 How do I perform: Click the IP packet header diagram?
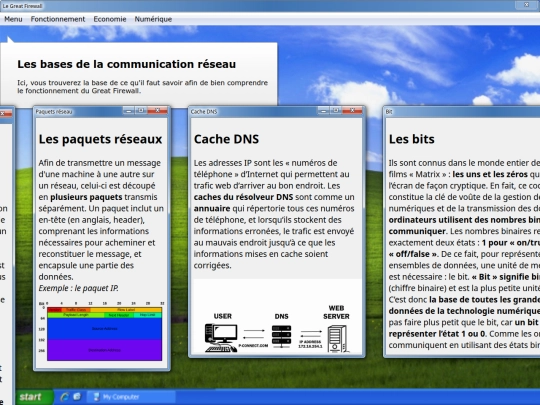click(102, 331)
